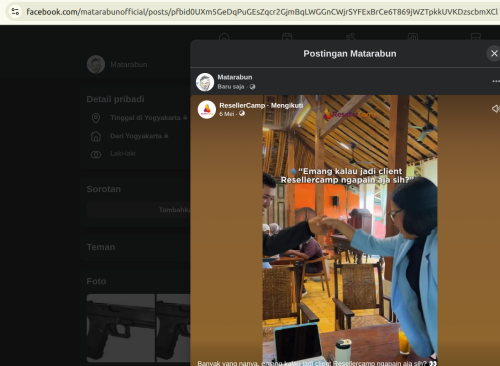
Task: Select location pin icon in Detail pribadi
Action: [x=96, y=118]
